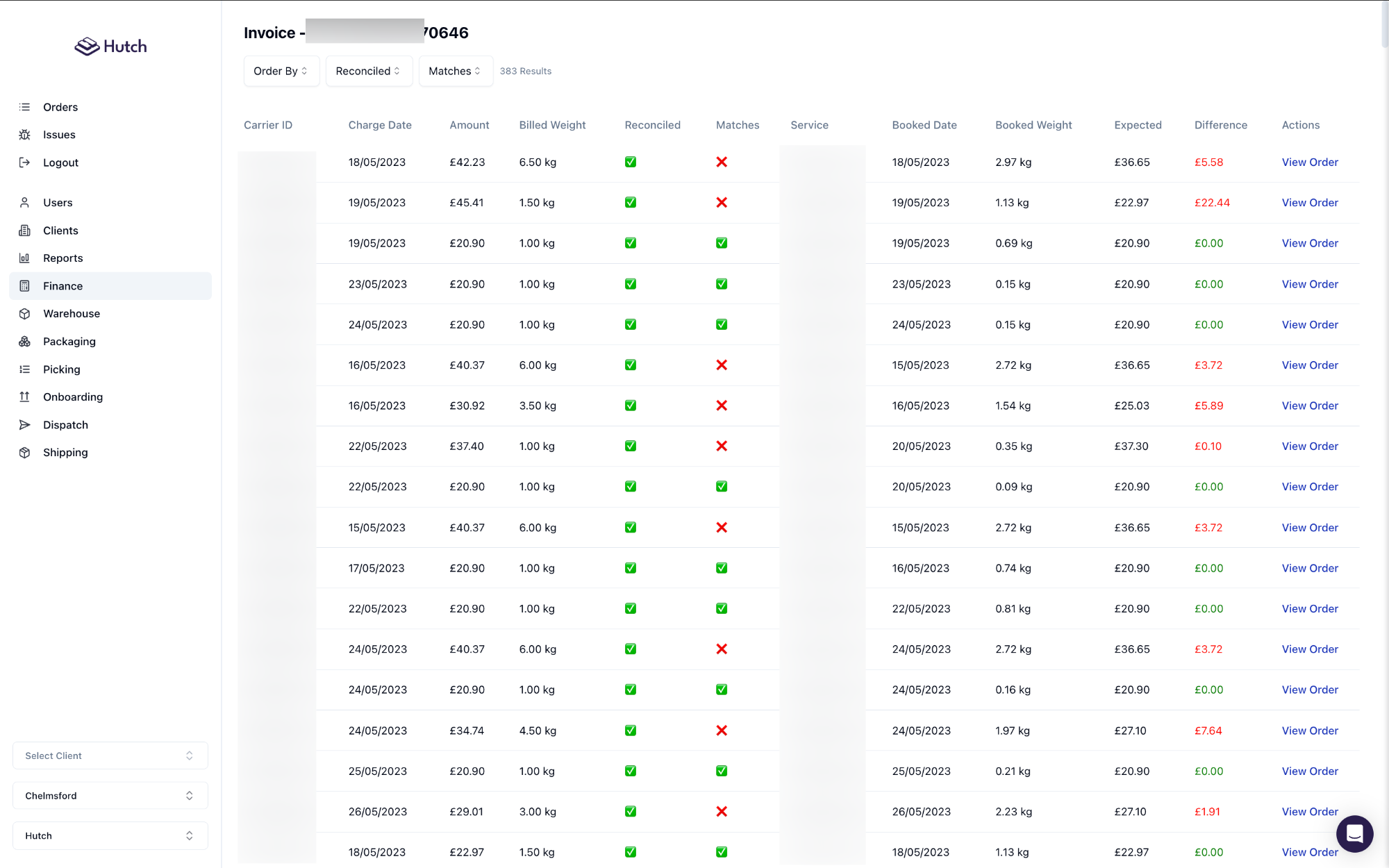
Task: Click Reconciled checkmark for £42.23 row
Action: click(x=631, y=162)
